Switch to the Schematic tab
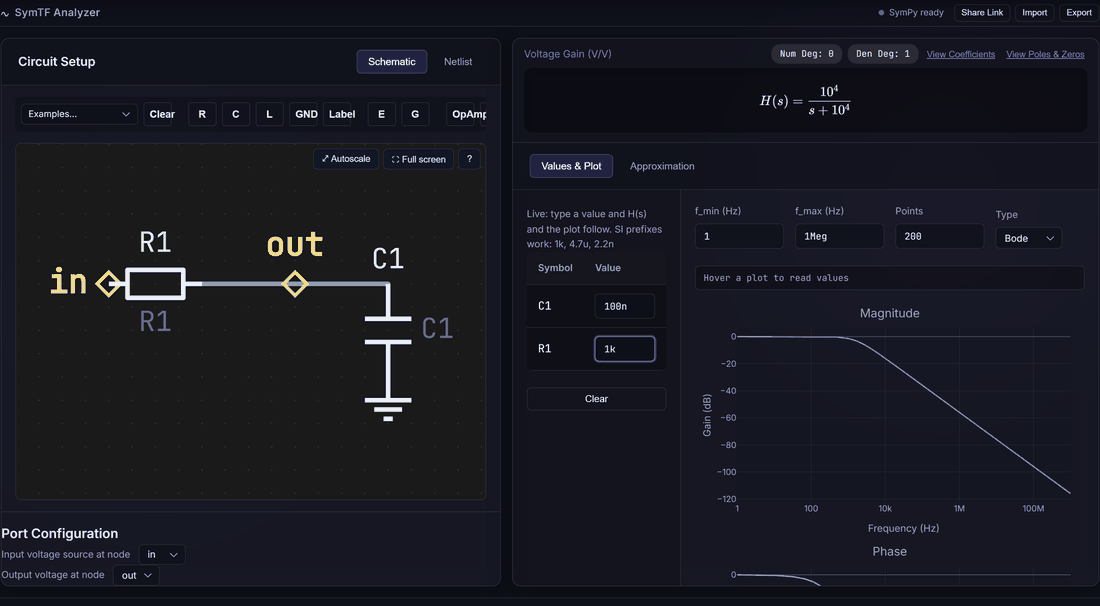1100x606 pixels. [391, 62]
